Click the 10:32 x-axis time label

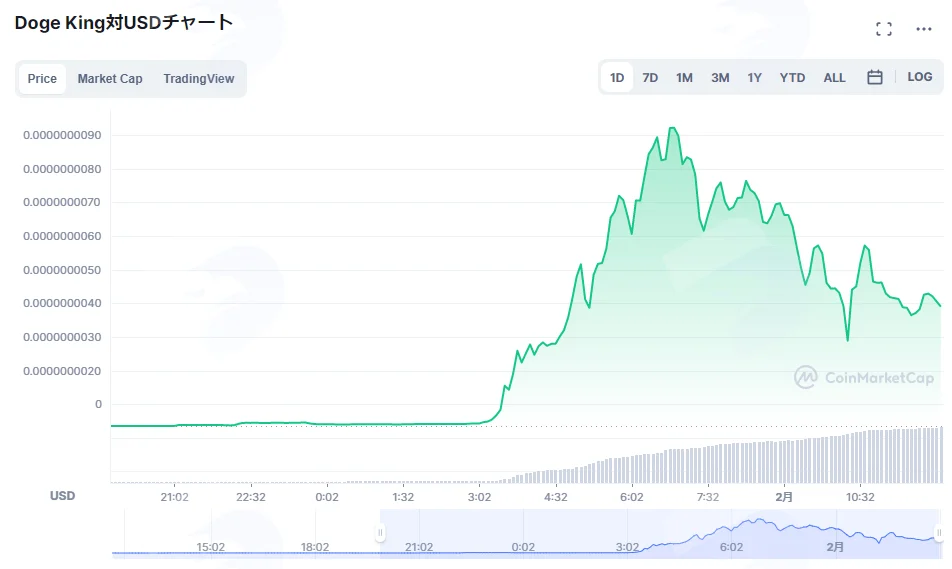point(860,497)
